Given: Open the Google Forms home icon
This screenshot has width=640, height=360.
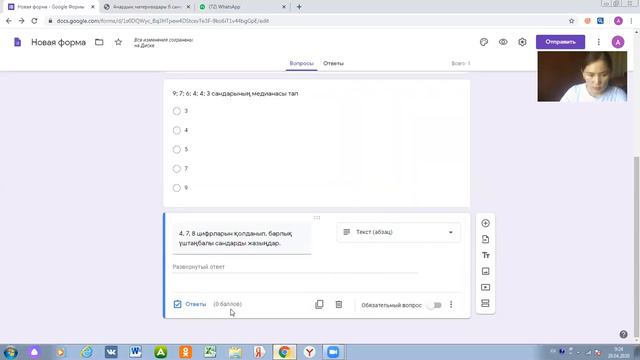Looking at the screenshot, I should [x=17, y=42].
